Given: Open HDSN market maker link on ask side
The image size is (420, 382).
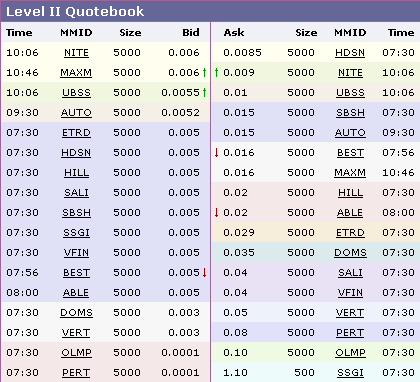Looking at the screenshot, I should (350, 53).
